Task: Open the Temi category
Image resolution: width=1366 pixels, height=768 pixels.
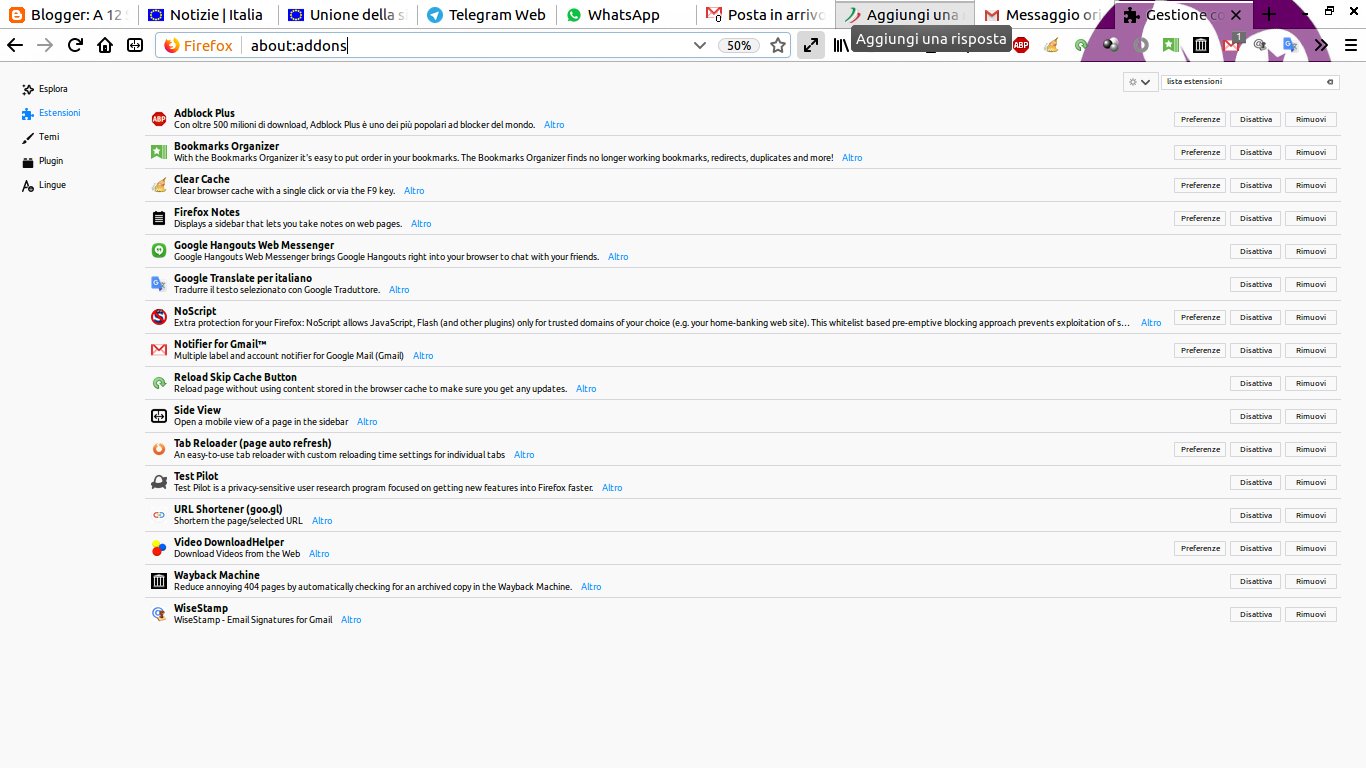Action: click(x=41, y=137)
